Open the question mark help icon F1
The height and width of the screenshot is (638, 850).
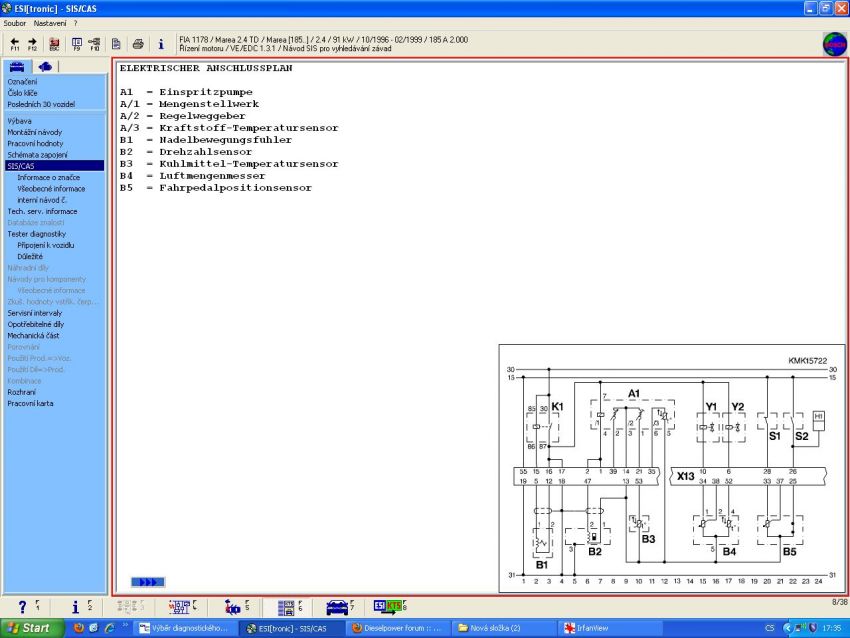[22, 607]
